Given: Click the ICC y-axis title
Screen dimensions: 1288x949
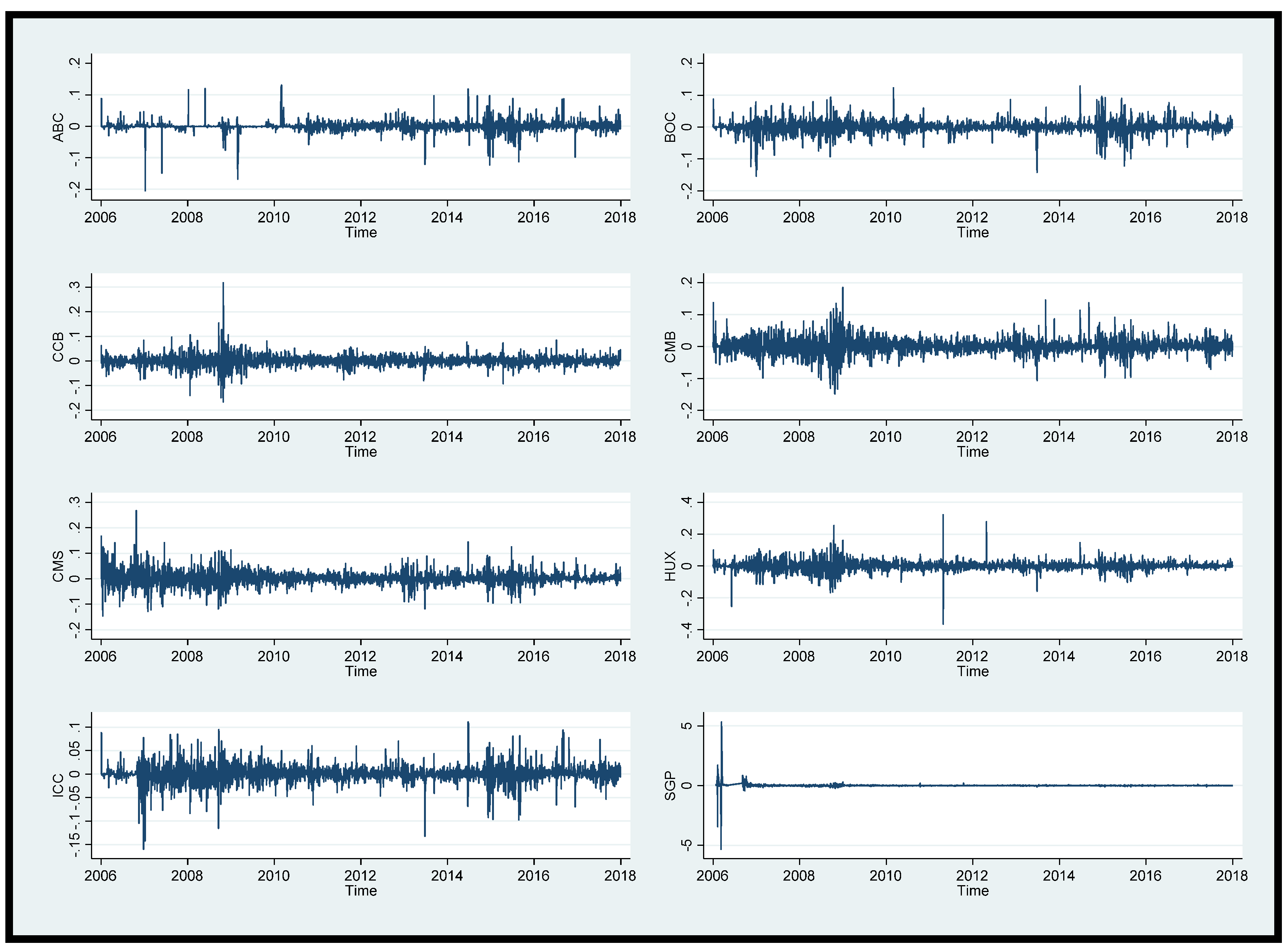Looking at the screenshot, I should click(x=58, y=785).
